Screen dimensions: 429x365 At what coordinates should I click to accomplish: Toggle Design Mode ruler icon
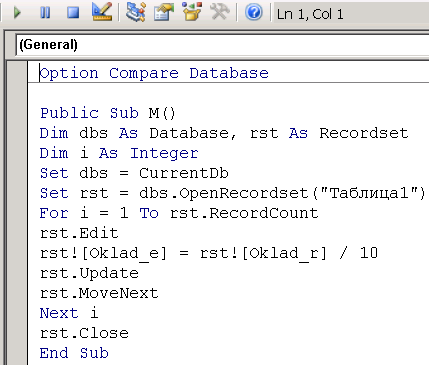[102, 12]
